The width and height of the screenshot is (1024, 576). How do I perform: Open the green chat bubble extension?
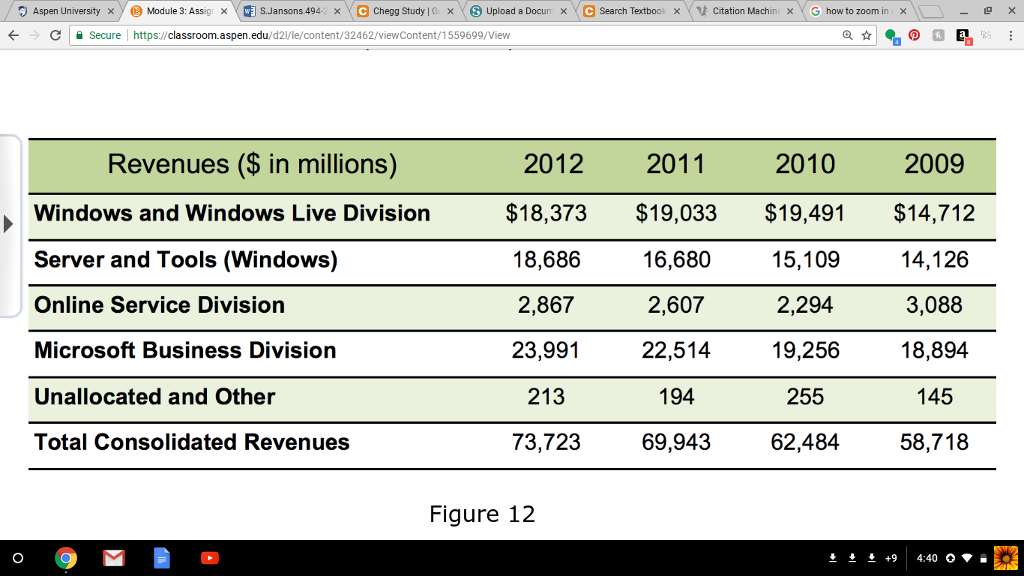coord(891,36)
